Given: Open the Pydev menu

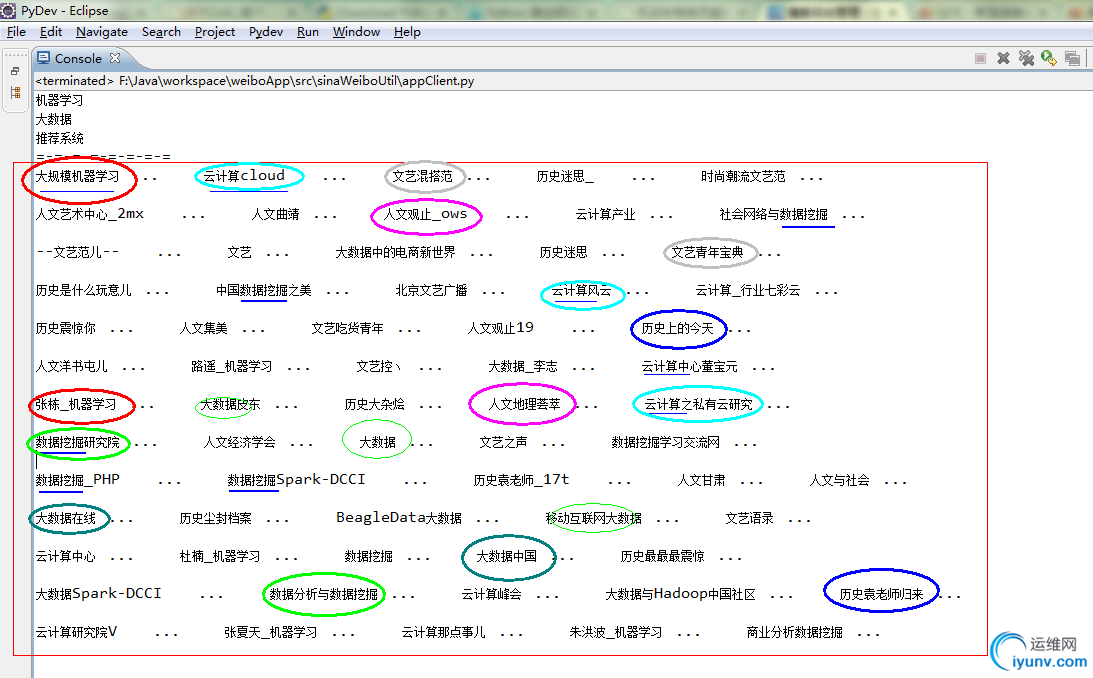Looking at the screenshot, I should [x=266, y=32].
